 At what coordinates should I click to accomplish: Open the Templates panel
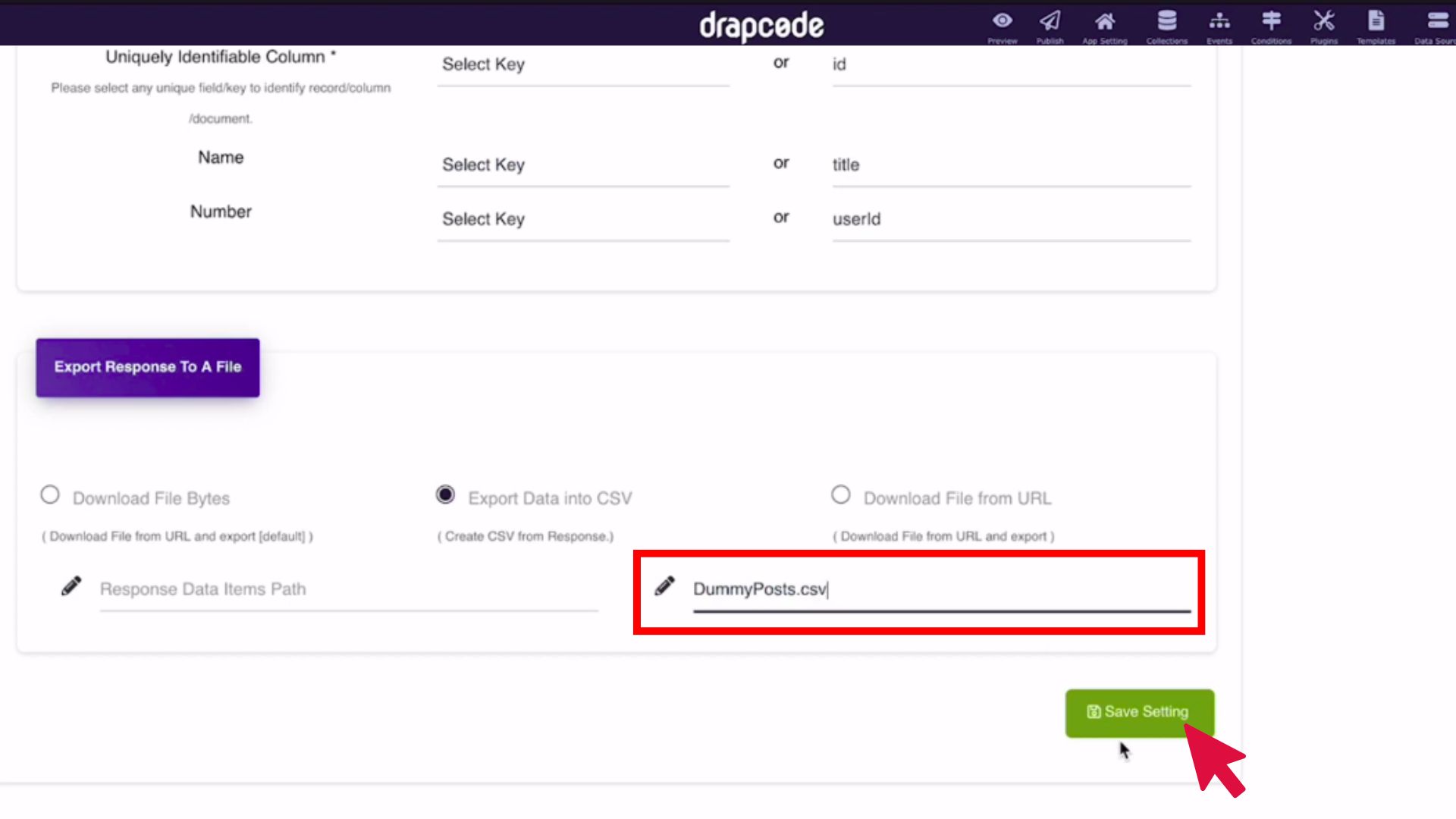[x=1375, y=25]
